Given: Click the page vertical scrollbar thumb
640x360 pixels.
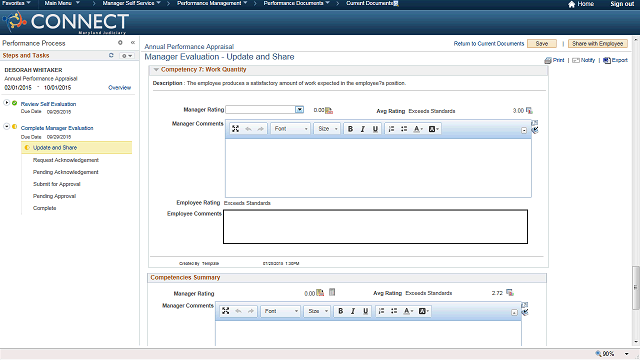Looking at the screenshot, I should point(636,287).
